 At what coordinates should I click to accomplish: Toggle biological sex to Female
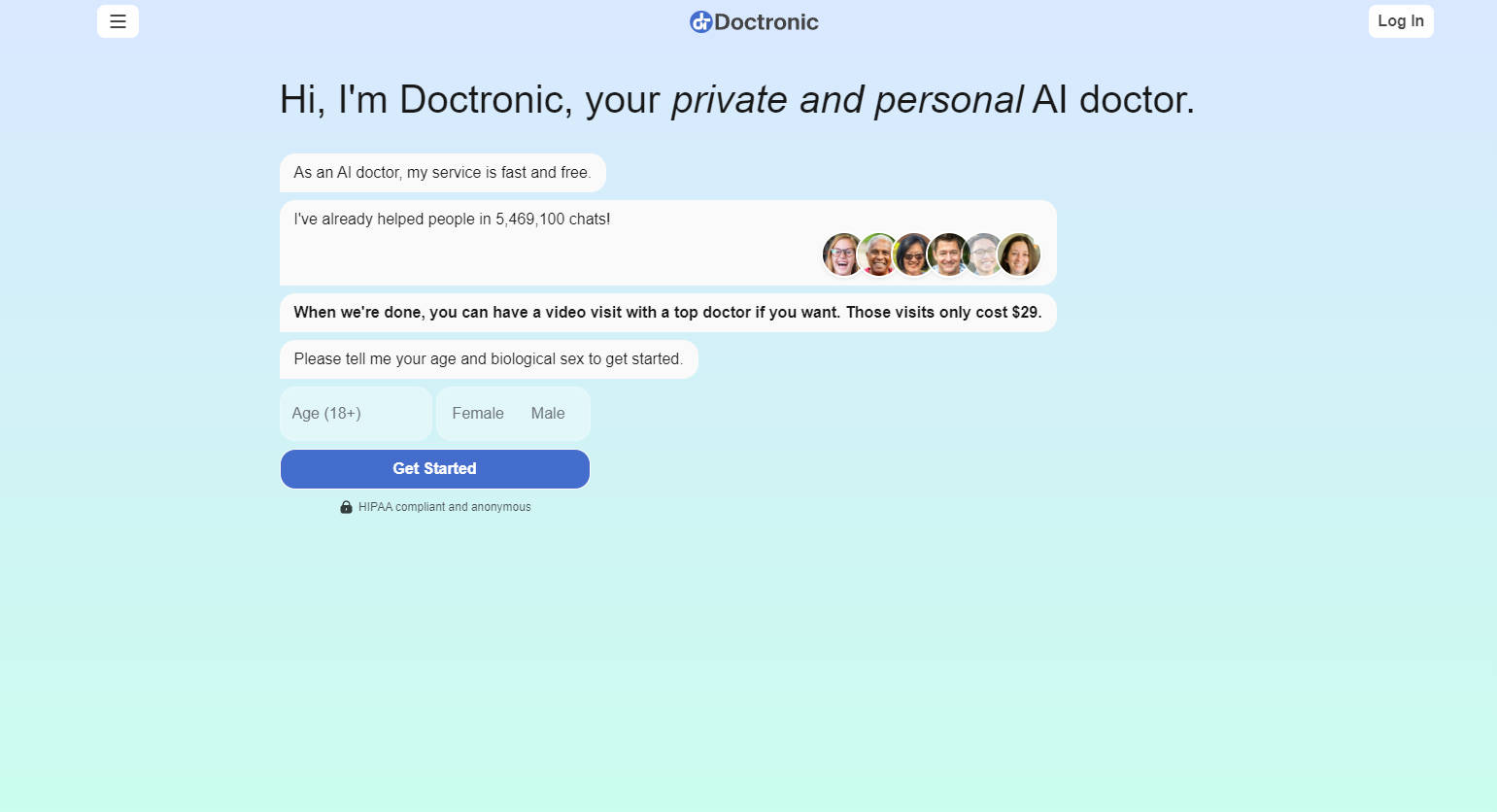(x=477, y=413)
